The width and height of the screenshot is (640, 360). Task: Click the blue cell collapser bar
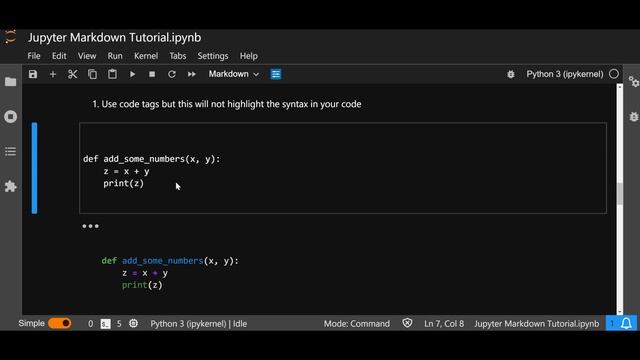[x=34, y=168]
